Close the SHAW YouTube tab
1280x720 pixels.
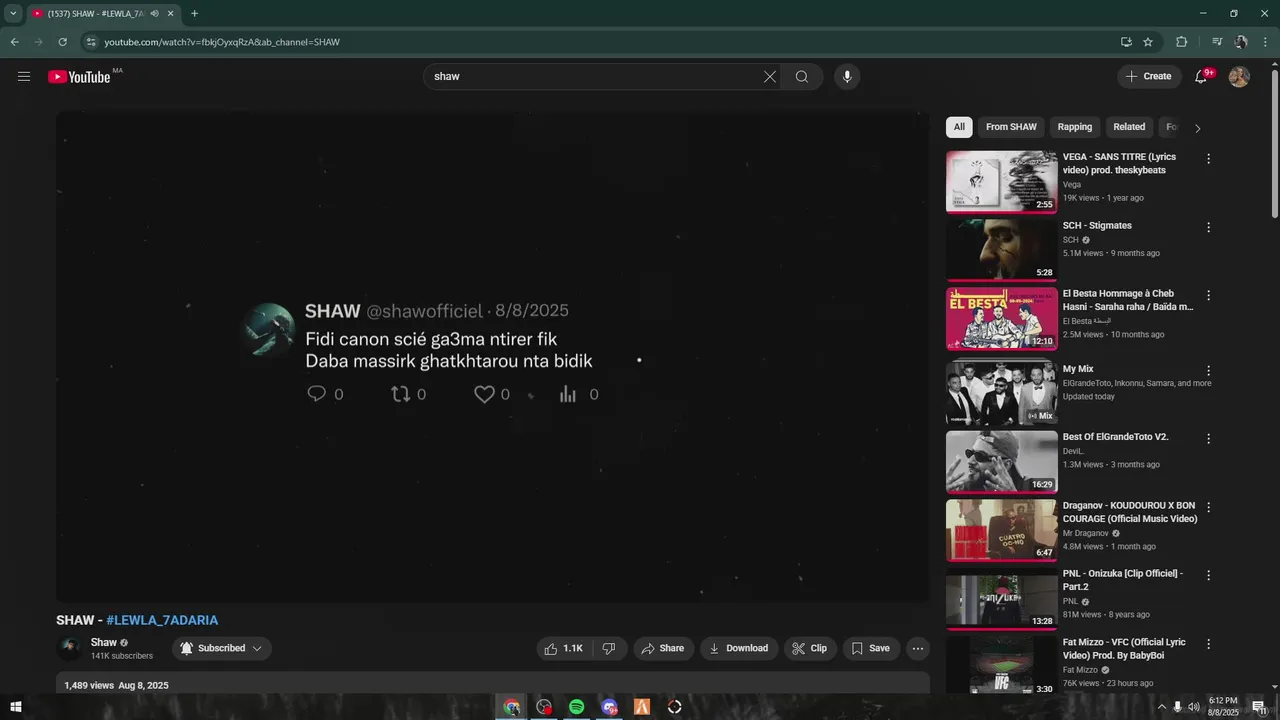(170, 14)
